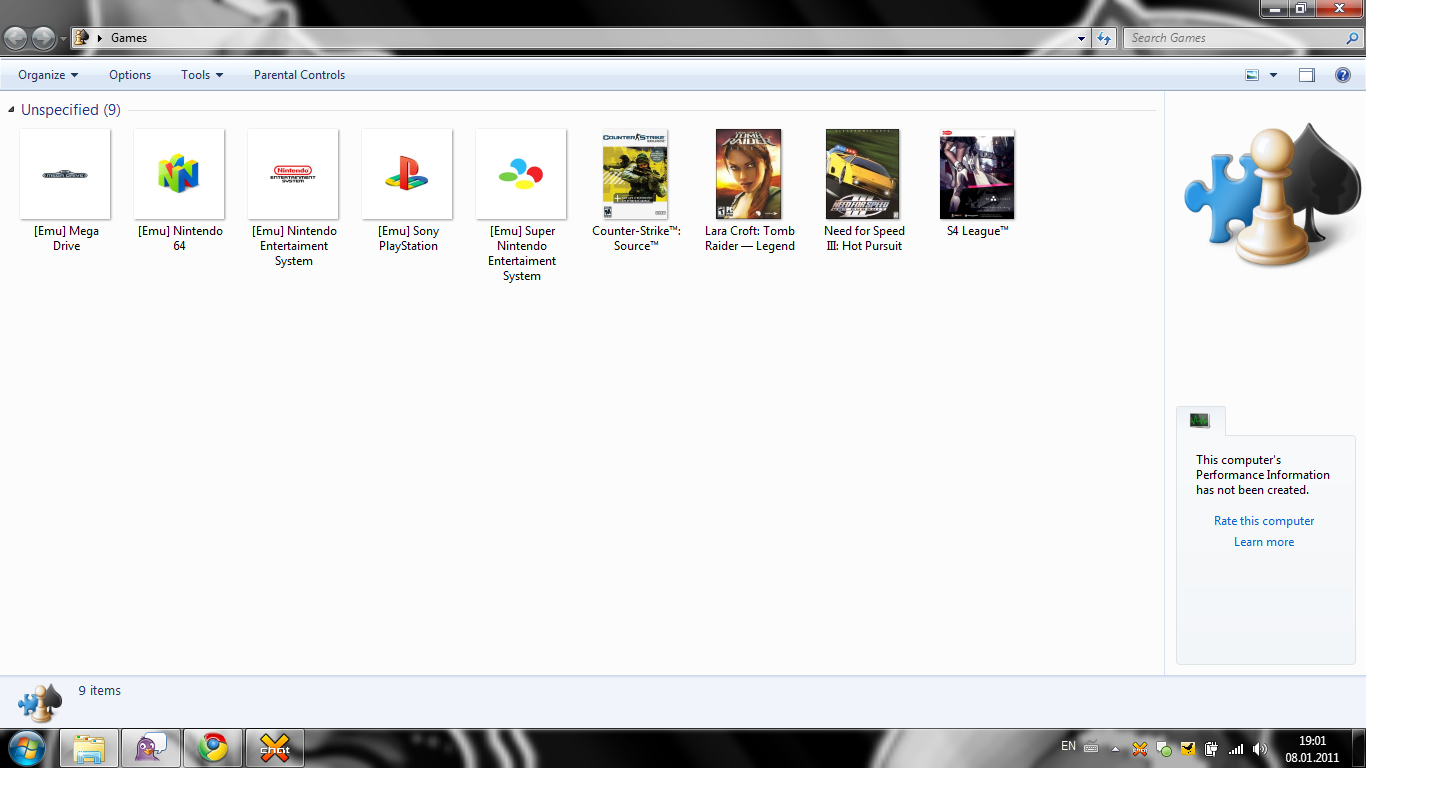This screenshot has height=796, width=1435.
Task: Click the Nintendo Entertainment System icon
Action: coord(293,174)
